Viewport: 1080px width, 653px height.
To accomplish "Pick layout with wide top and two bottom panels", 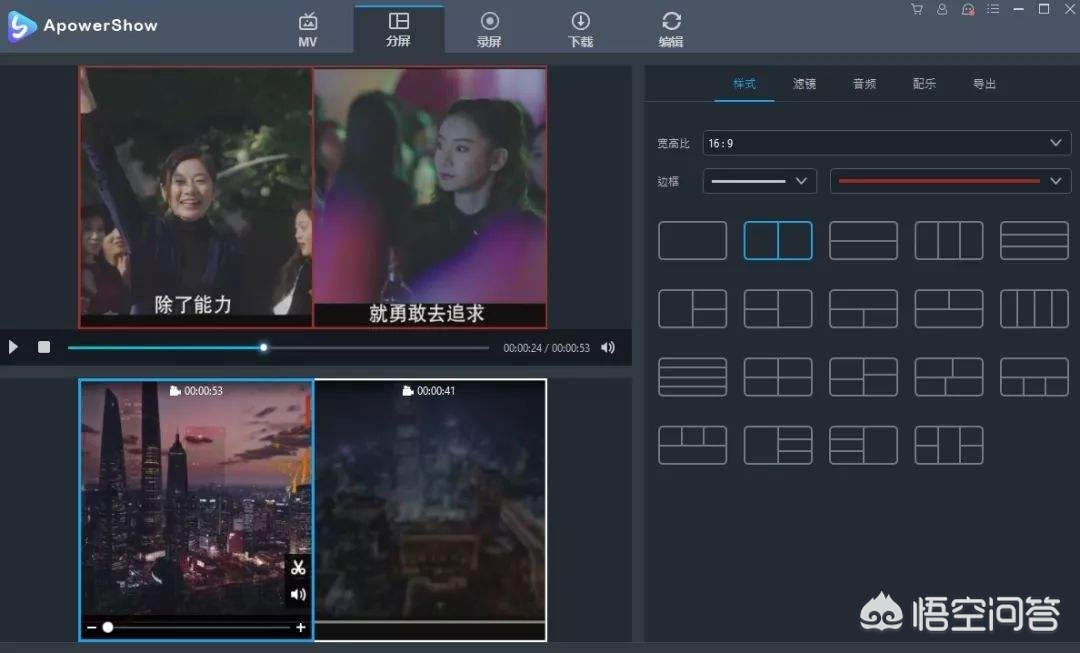I will click(x=863, y=309).
